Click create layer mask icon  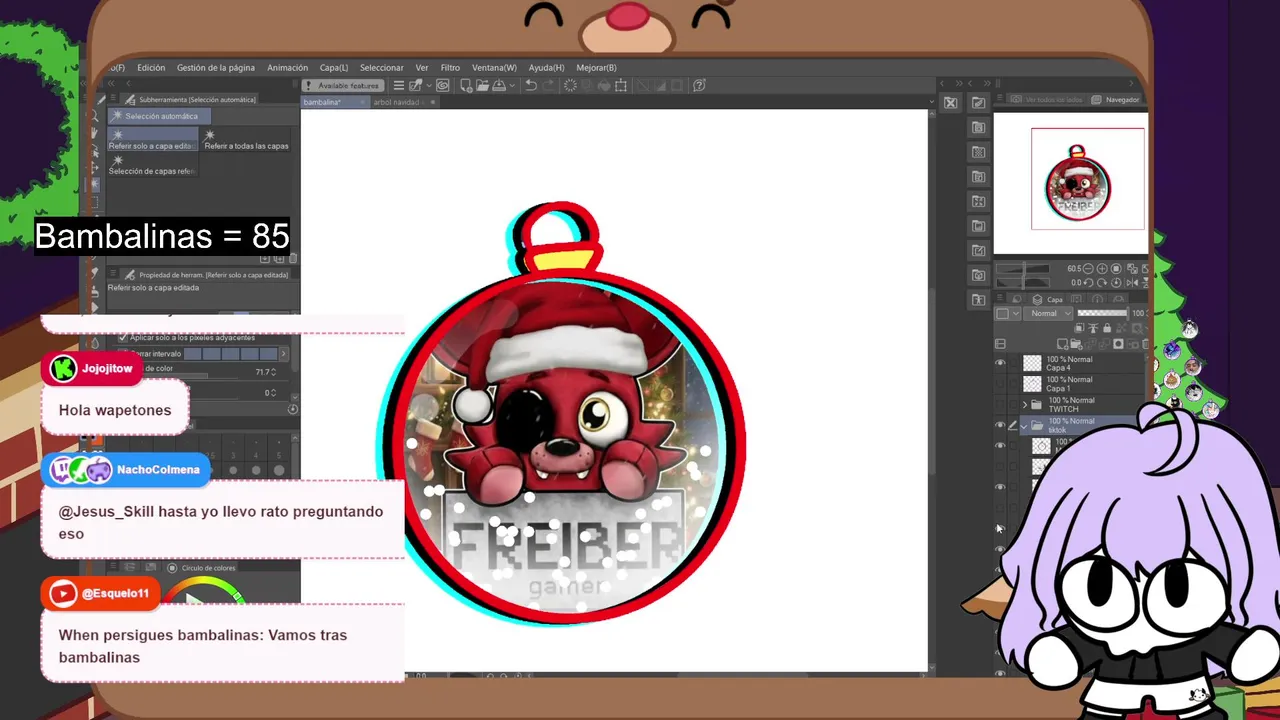coord(1118,344)
